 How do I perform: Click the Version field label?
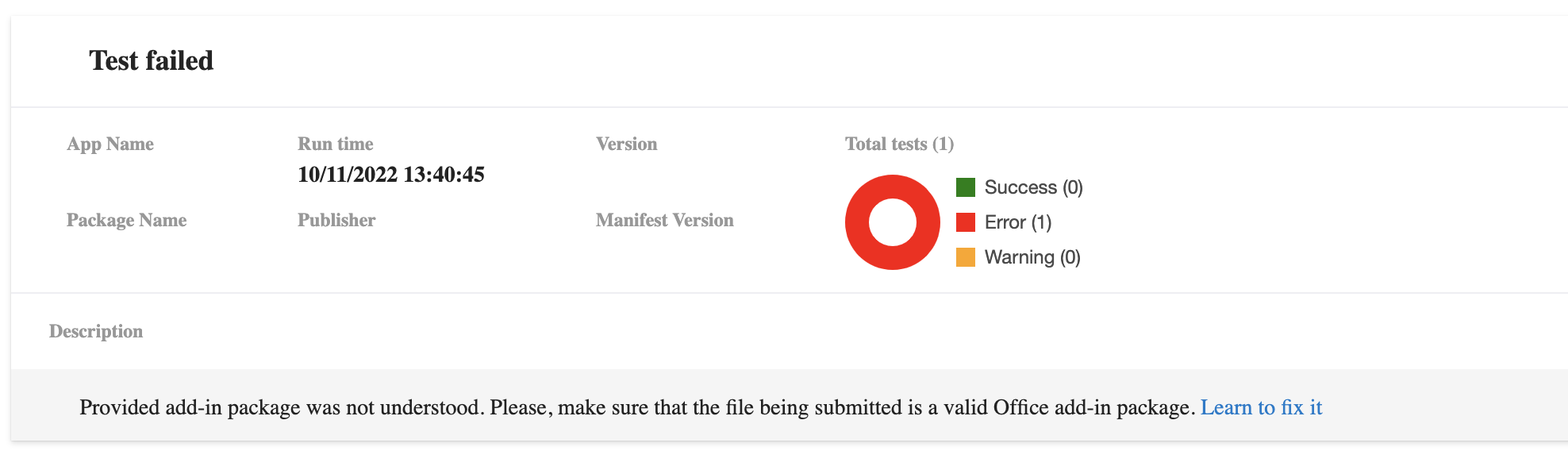[626, 144]
